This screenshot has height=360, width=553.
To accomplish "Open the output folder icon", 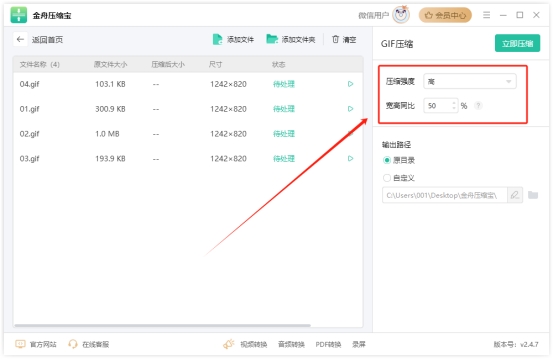I will click(x=533, y=195).
